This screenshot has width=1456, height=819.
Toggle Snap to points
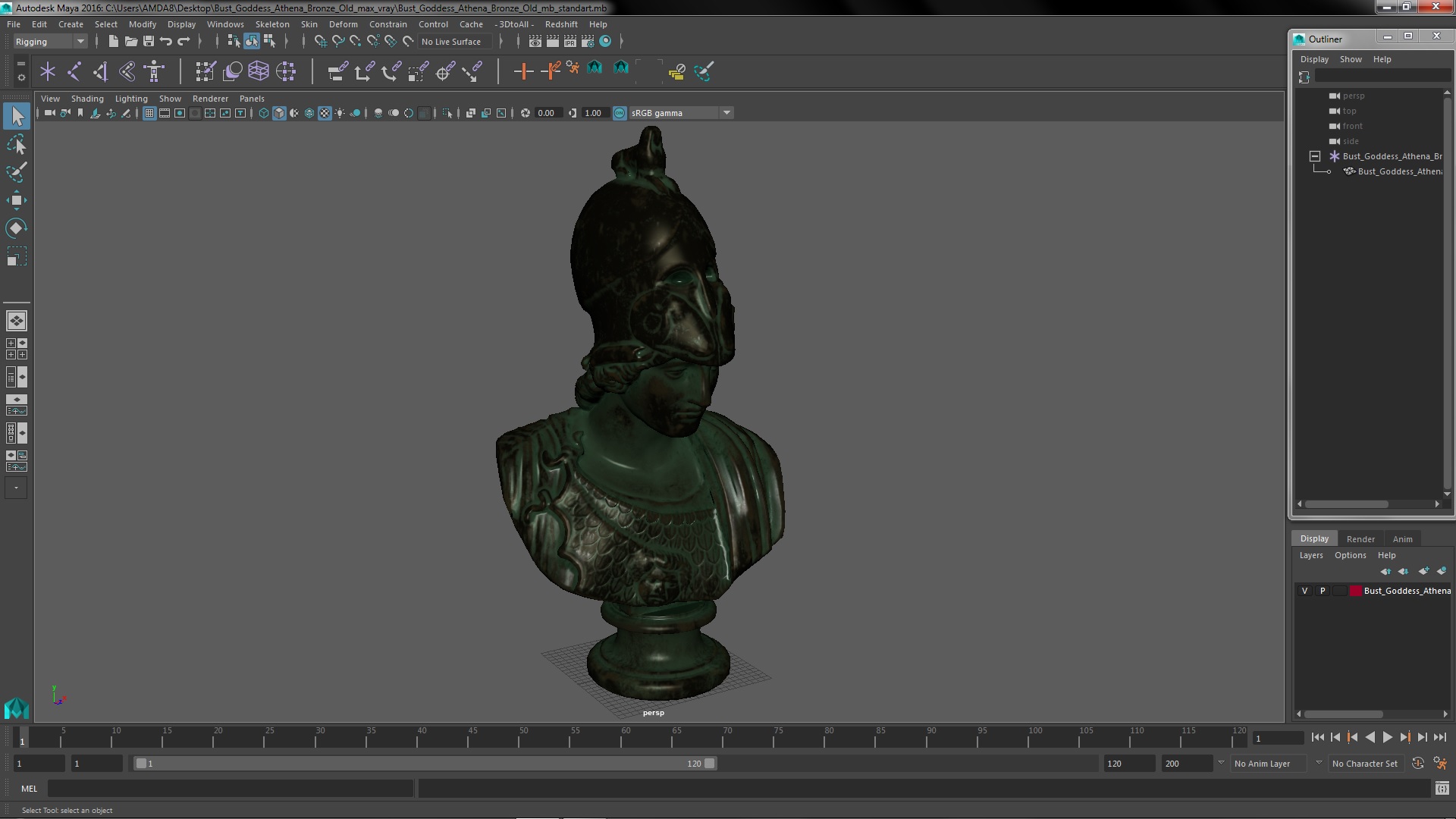click(355, 41)
